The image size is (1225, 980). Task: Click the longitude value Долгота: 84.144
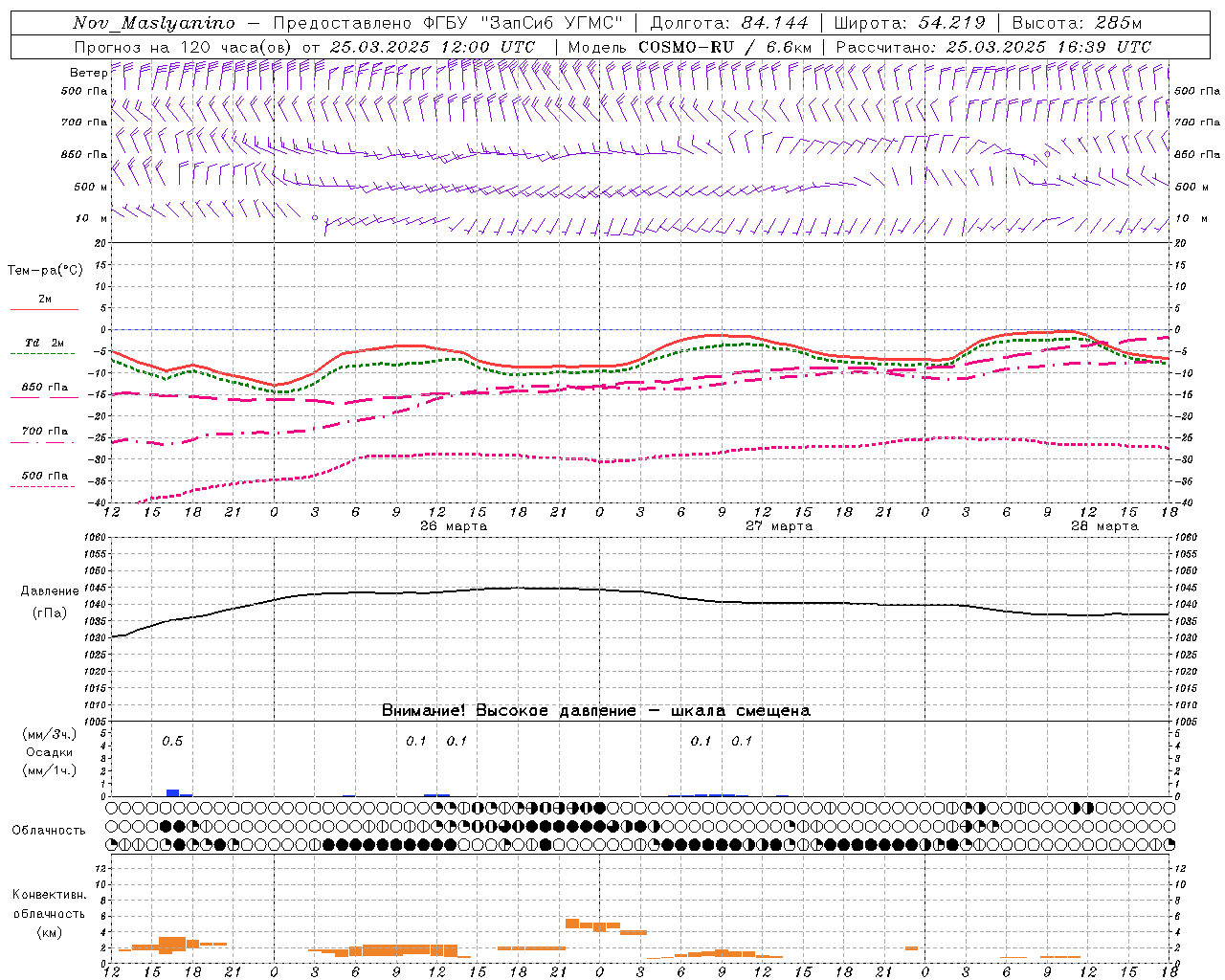point(729,23)
